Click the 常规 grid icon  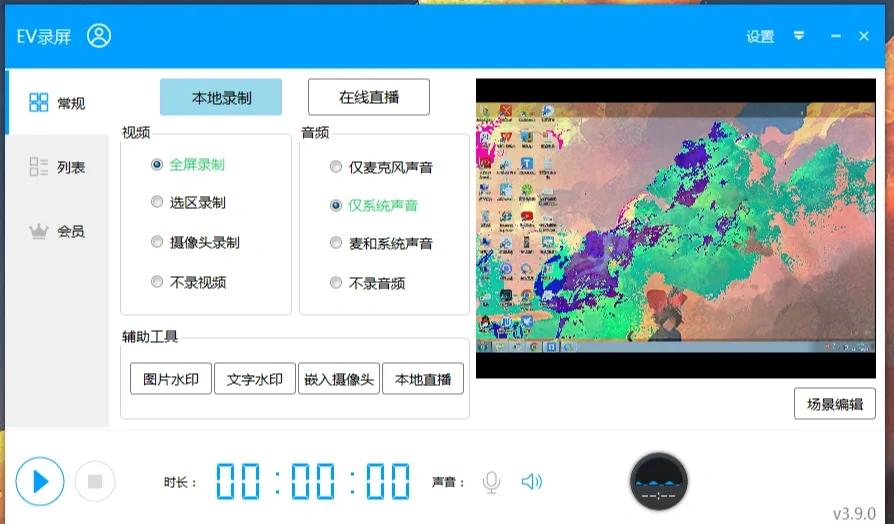point(39,103)
